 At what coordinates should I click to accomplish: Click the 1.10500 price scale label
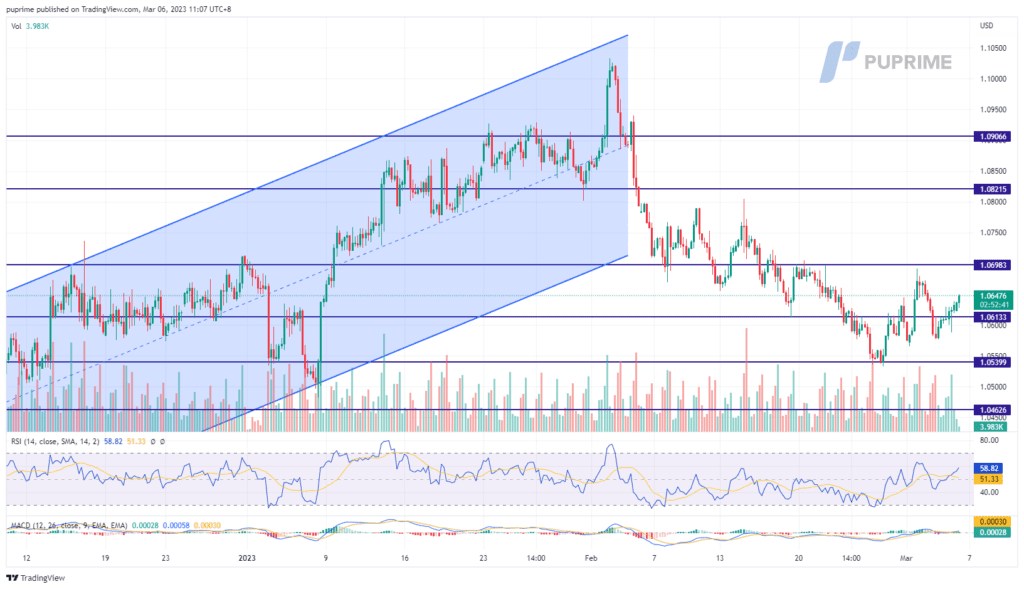tap(993, 48)
